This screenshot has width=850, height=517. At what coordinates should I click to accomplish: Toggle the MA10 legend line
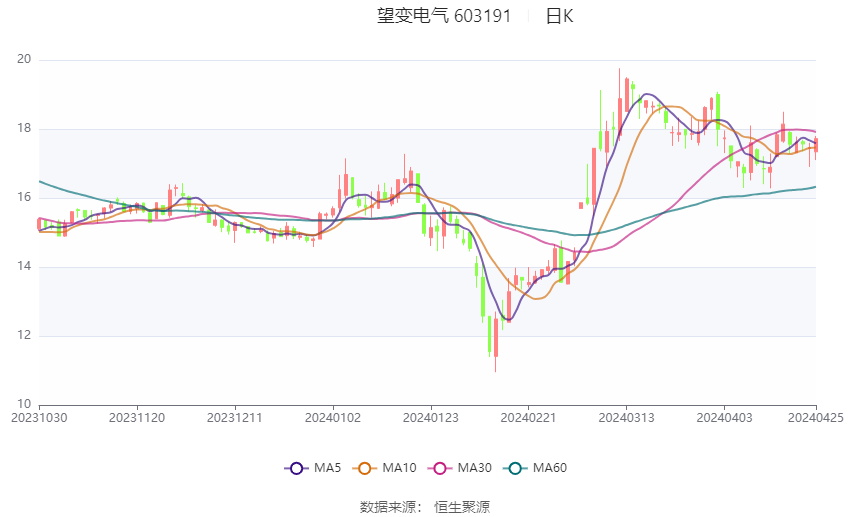pyautogui.click(x=384, y=468)
